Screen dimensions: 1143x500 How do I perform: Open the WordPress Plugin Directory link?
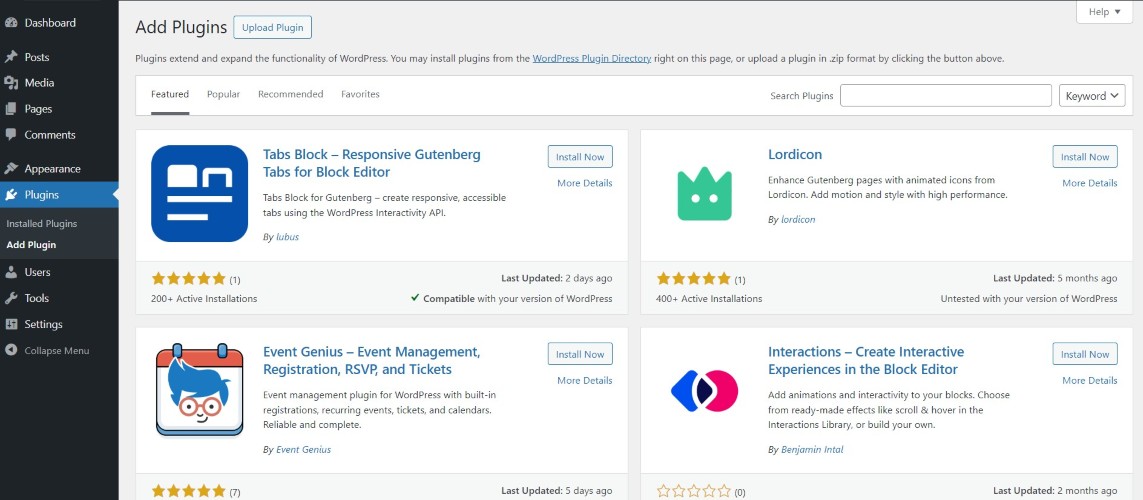pyautogui.click(x=591, y=59)
